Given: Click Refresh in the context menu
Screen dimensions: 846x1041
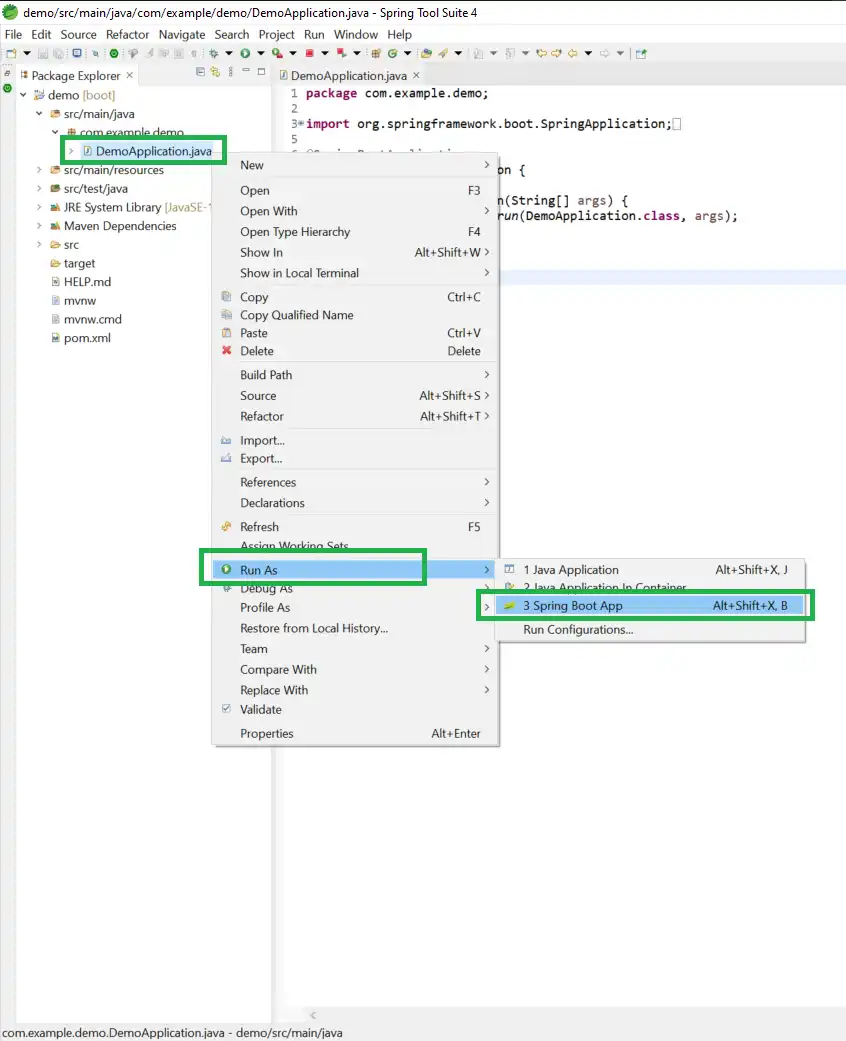Looking at the screenshot, I should tap(259, 527).
